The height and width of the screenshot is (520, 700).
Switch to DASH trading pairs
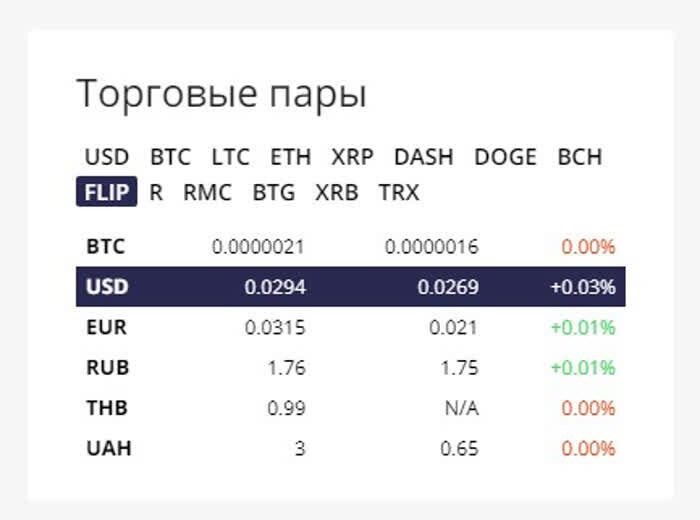pos(423,157)
